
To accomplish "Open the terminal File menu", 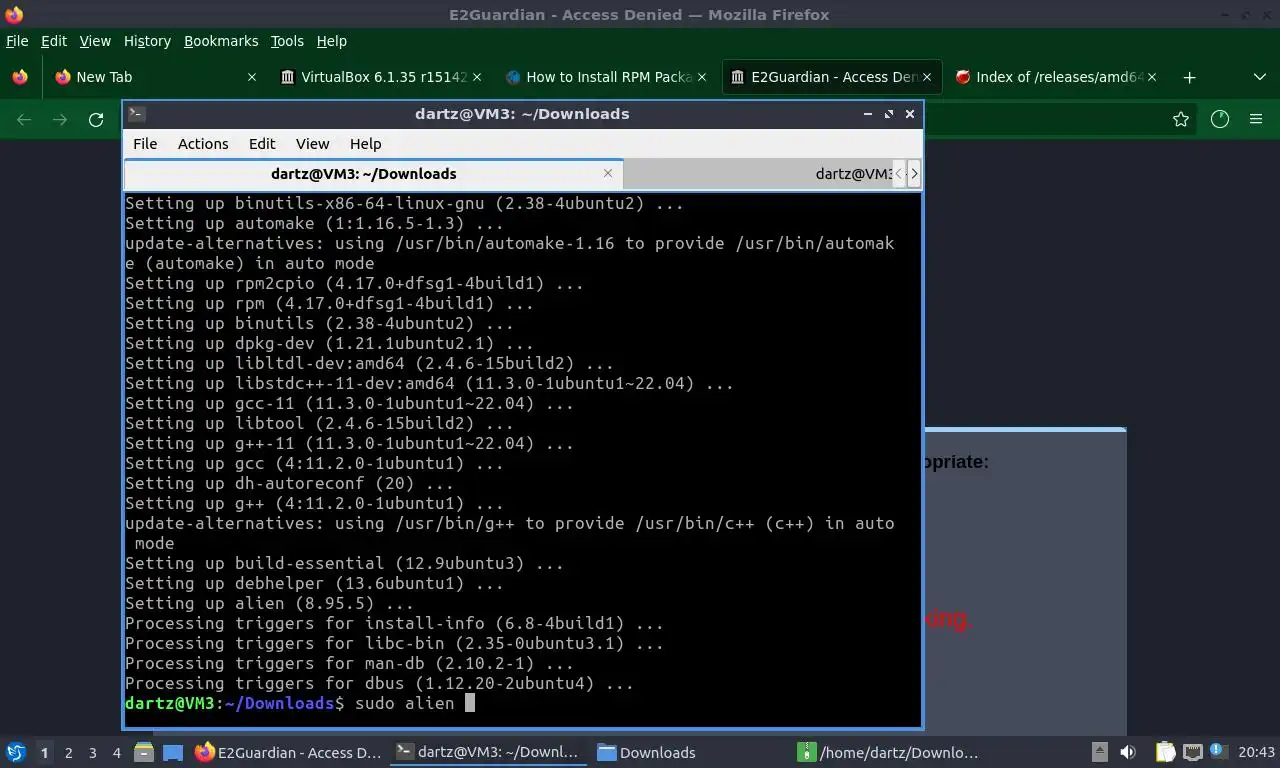I will [145, 144].
